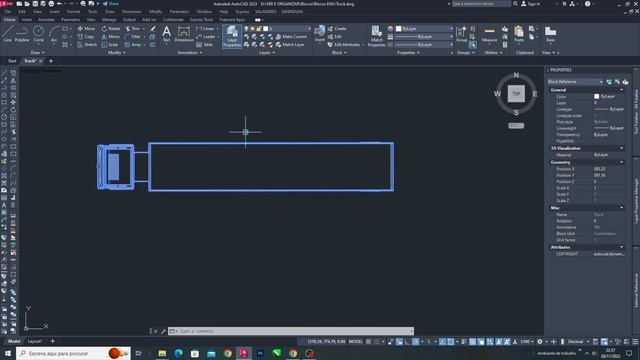
Task: Click the Table annotation tool
Action: pos(204,44)
